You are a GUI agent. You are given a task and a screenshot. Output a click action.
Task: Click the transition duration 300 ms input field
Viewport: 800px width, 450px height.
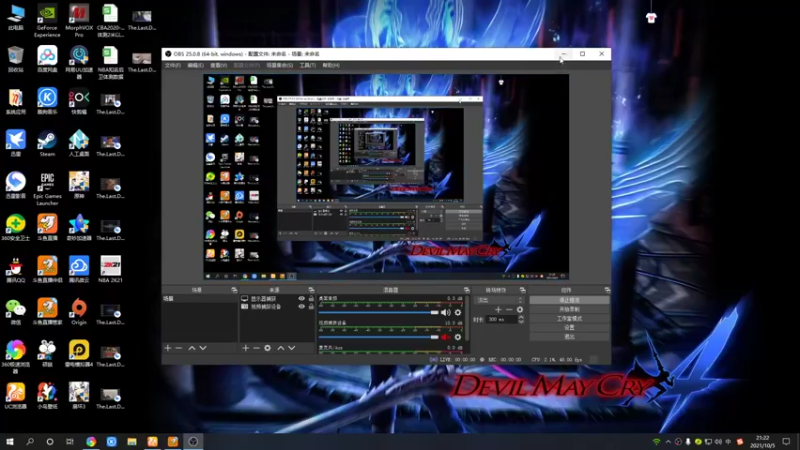pos(502,319)
